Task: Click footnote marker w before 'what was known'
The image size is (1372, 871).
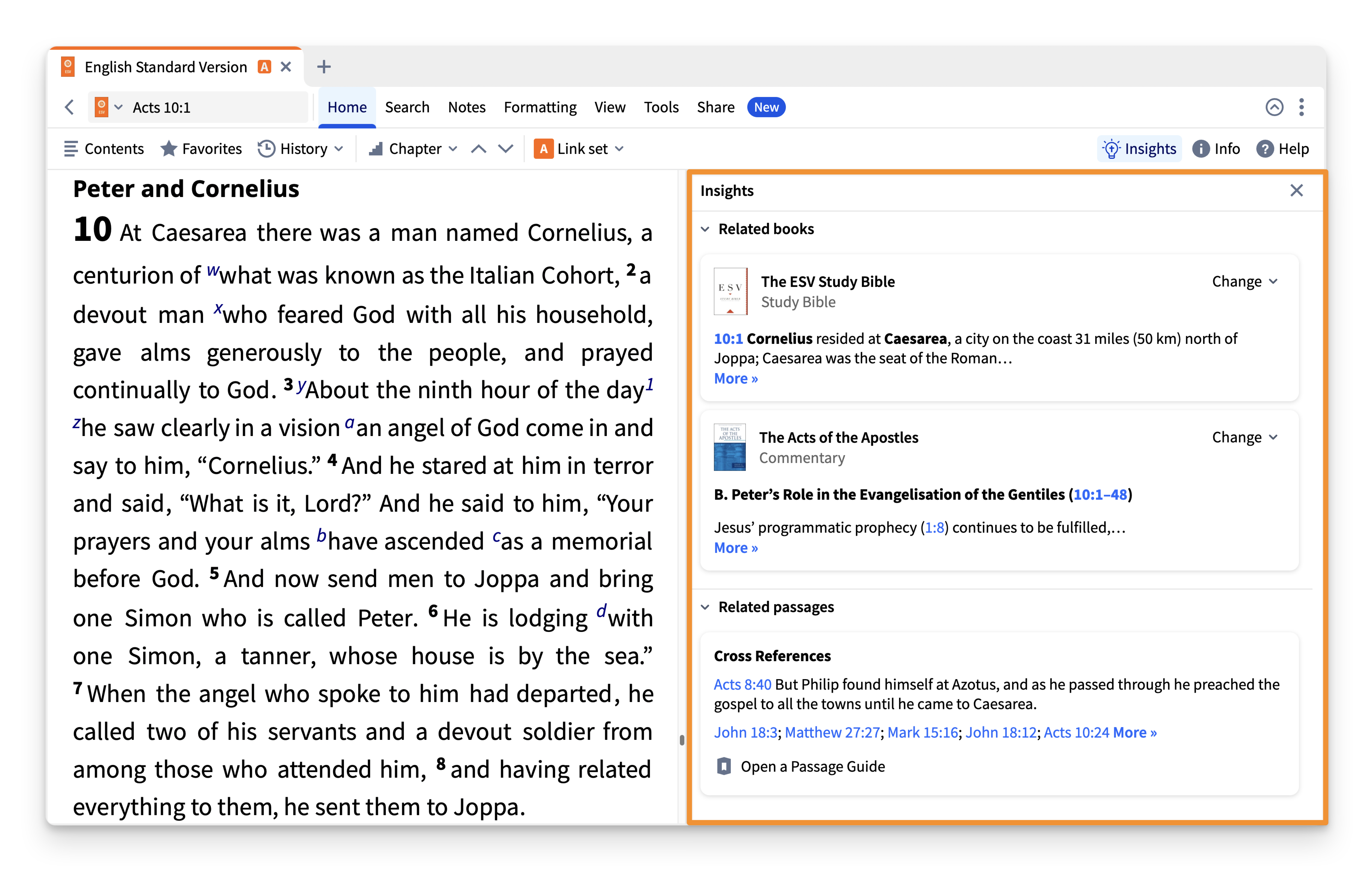Action: pos(212,270)
